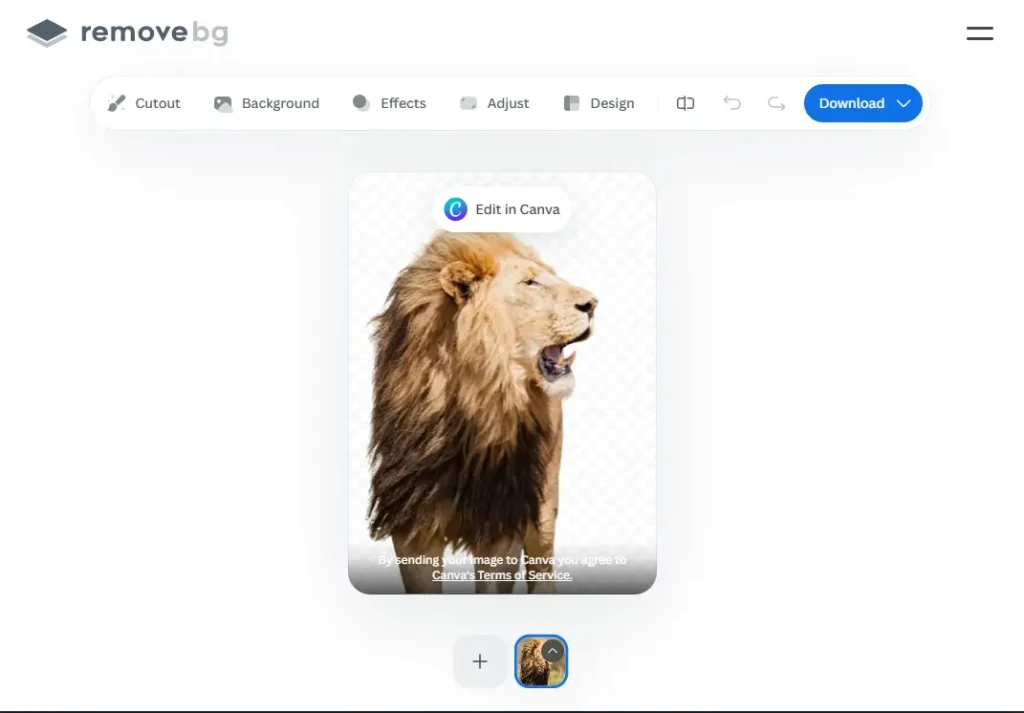Open the Background options

(x=266, y=103)
